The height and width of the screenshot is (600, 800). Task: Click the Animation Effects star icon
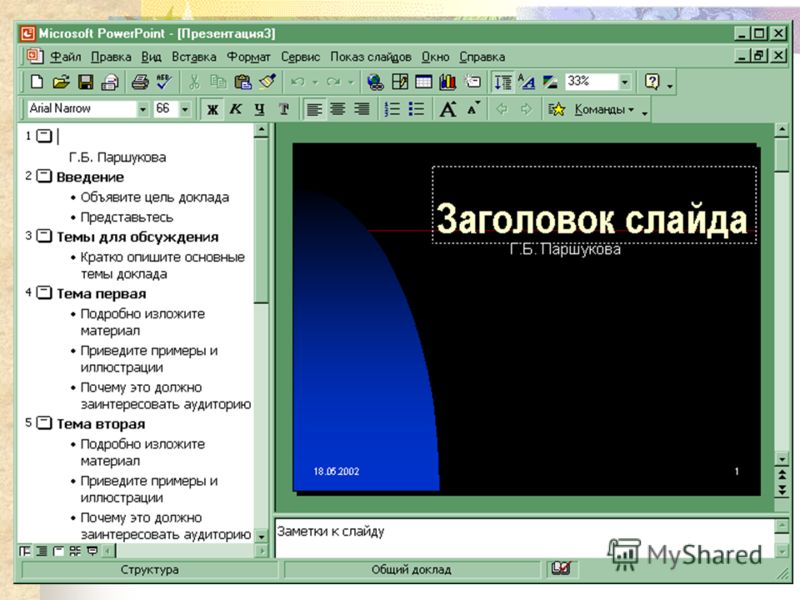coord(556,109)
